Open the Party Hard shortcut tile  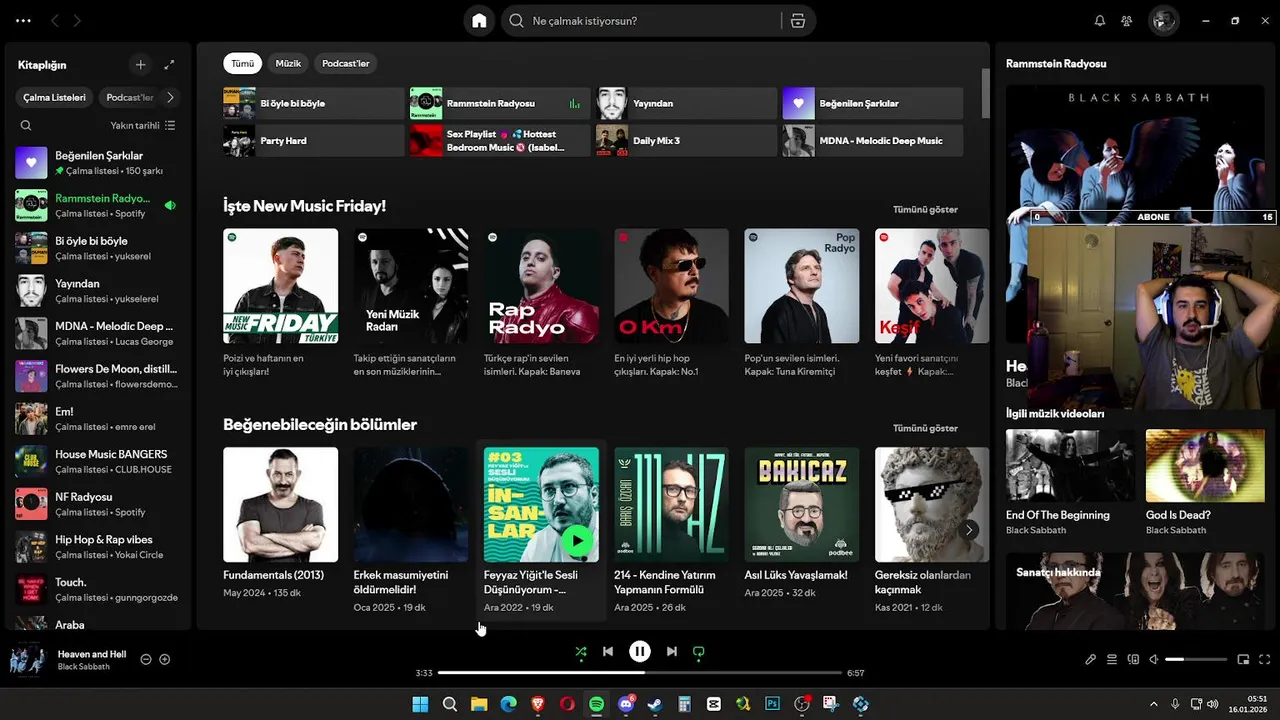point(314,141)
